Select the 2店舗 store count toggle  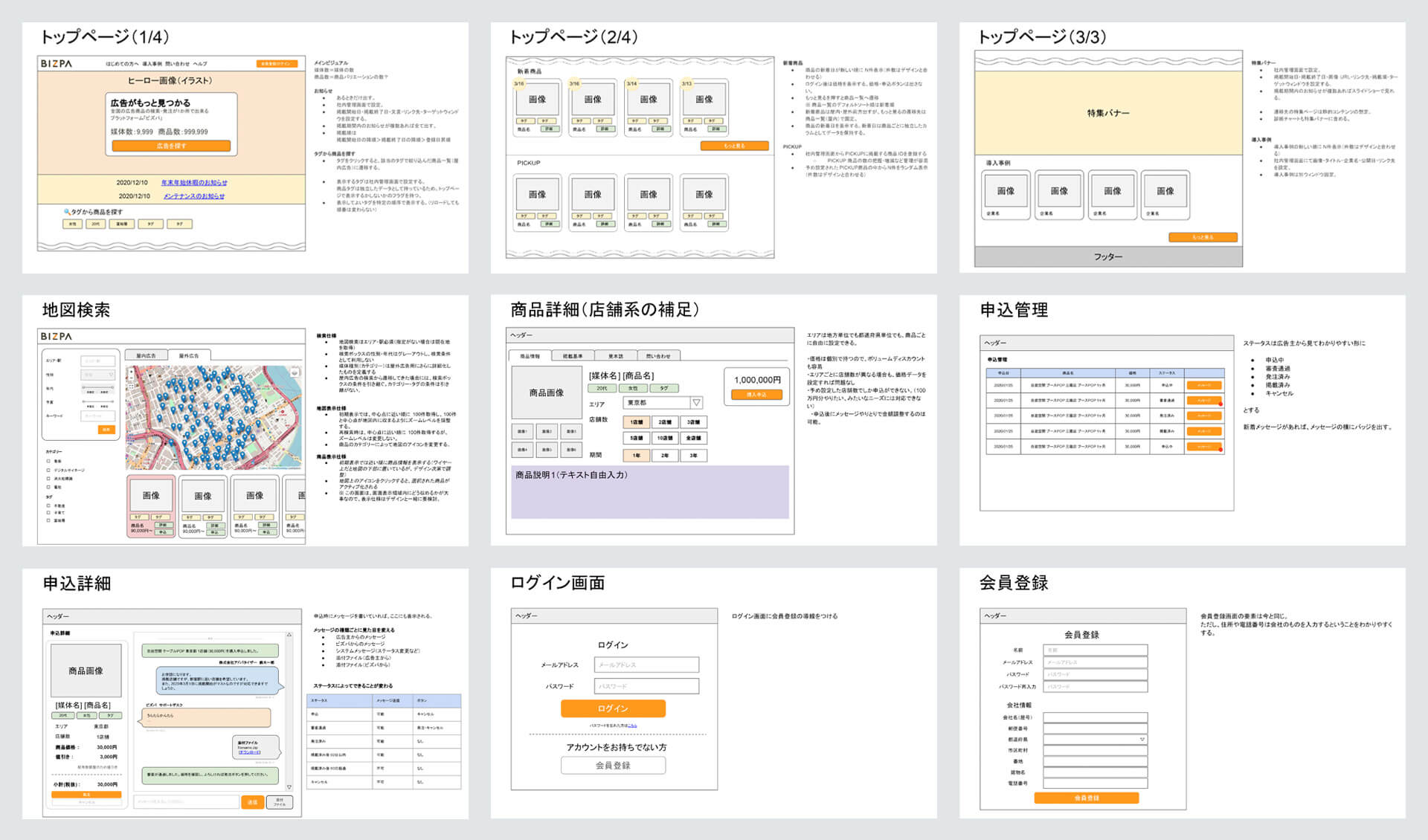tap(665, 422)
